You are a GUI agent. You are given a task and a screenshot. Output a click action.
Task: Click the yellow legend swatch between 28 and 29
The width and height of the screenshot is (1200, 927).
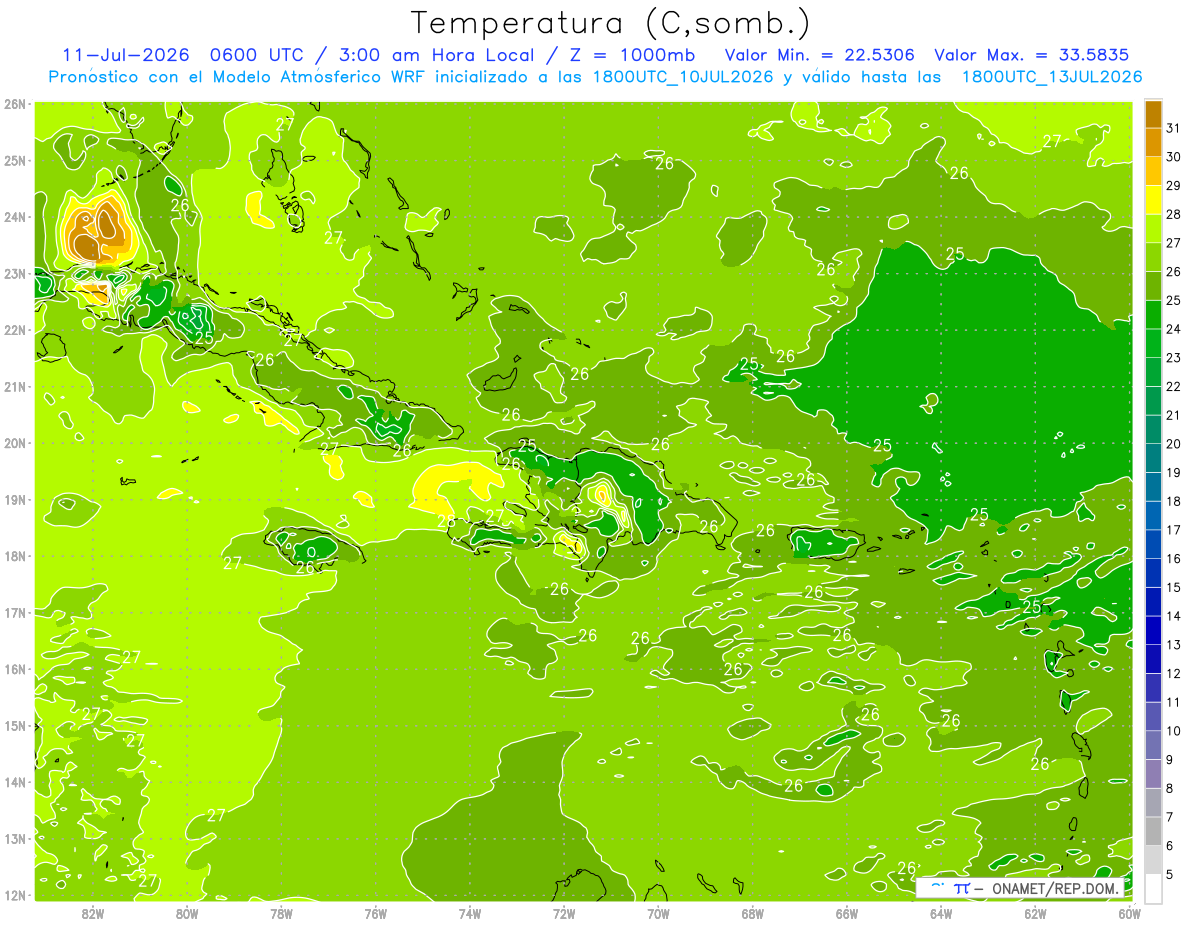[x=1153, y=200]
